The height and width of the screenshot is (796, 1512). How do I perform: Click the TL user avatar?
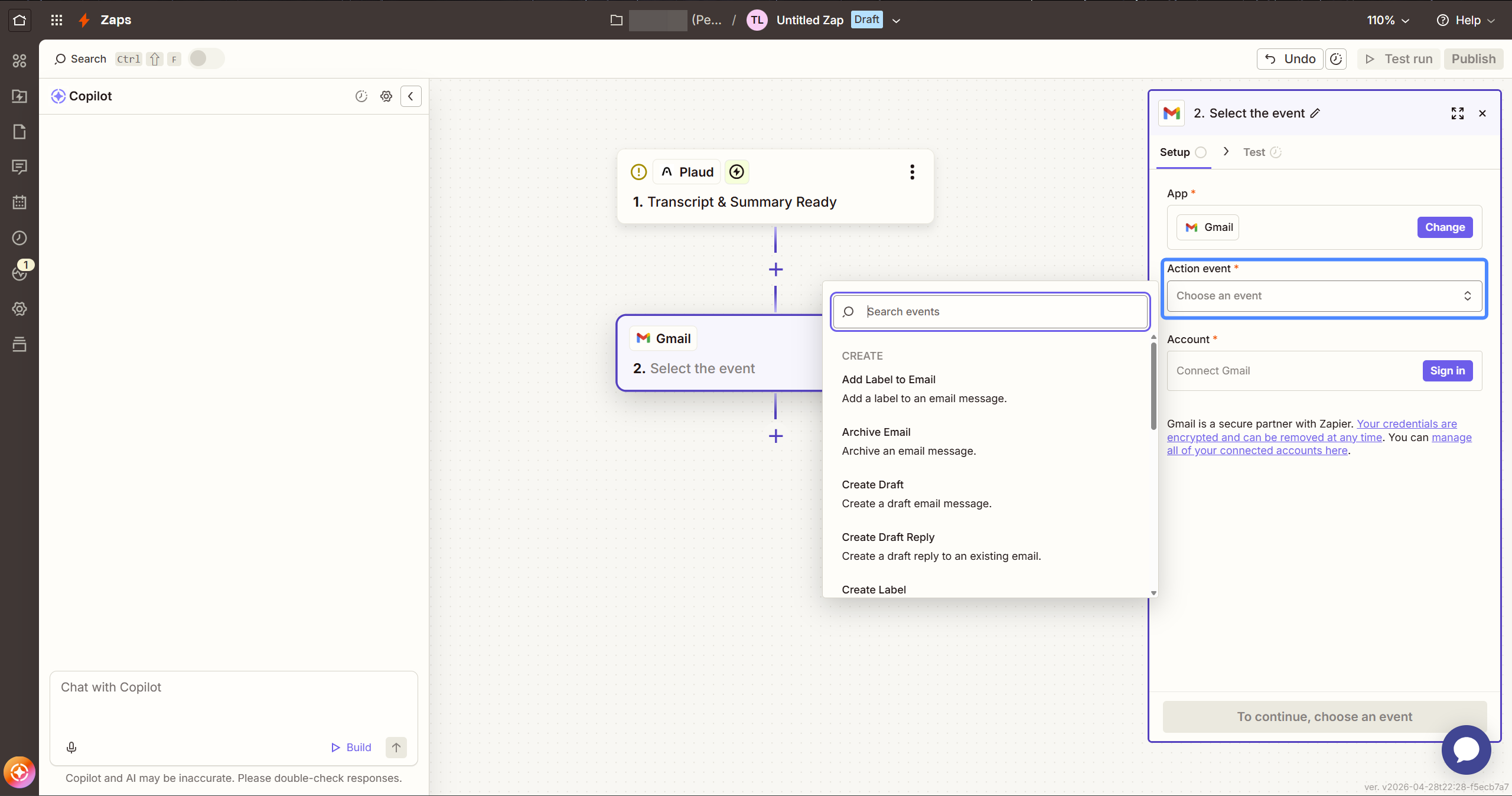tap(757, 20)
